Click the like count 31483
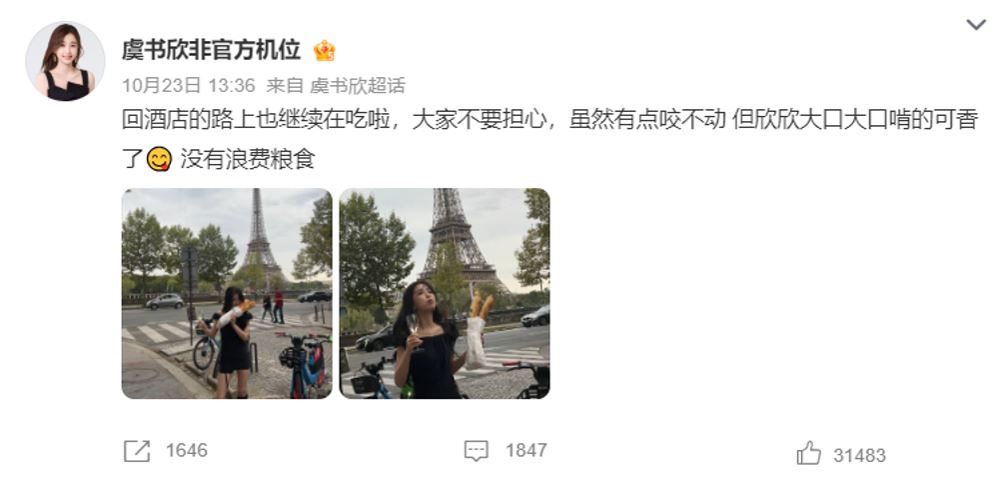 pos(859,455)
